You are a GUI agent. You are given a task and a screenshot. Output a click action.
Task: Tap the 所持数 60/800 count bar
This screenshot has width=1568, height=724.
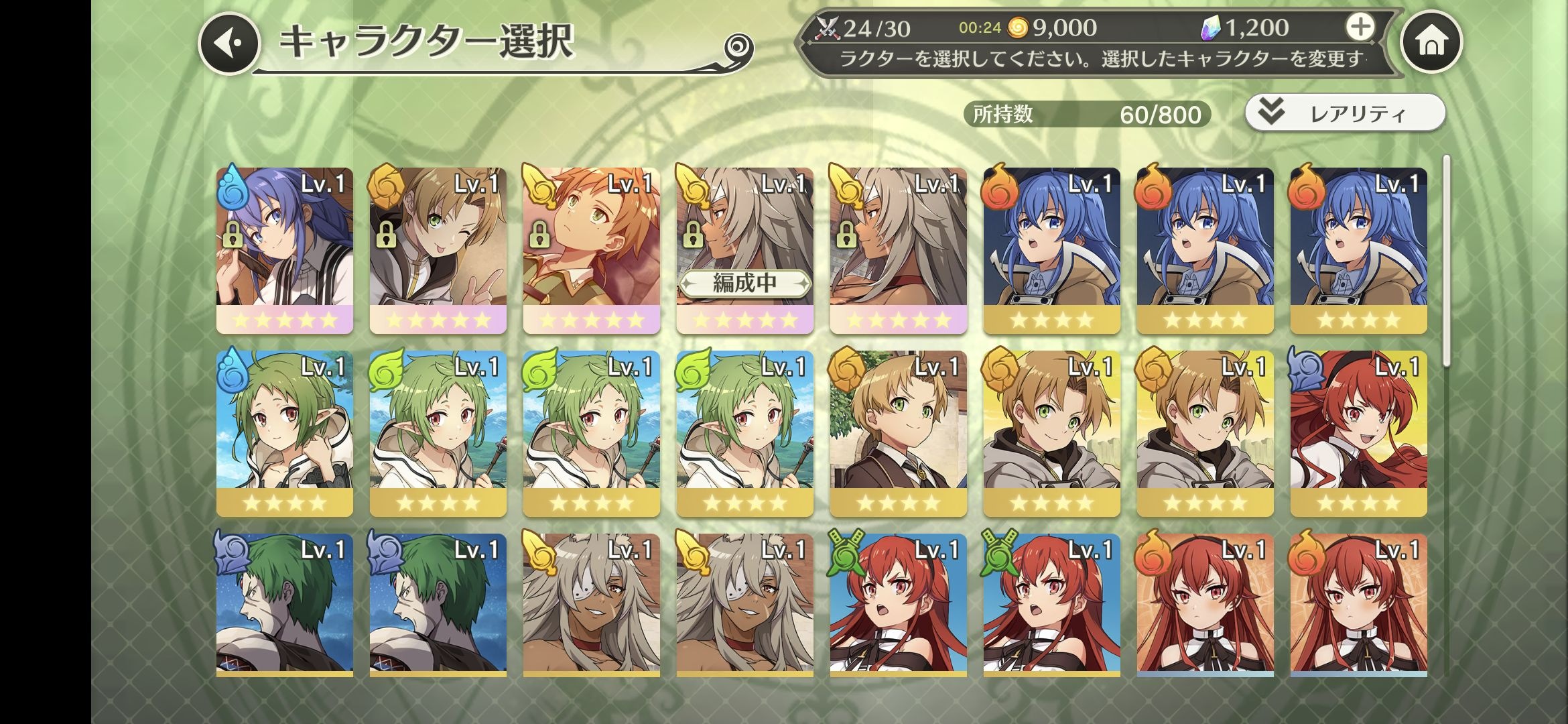tap(1087, 114)
